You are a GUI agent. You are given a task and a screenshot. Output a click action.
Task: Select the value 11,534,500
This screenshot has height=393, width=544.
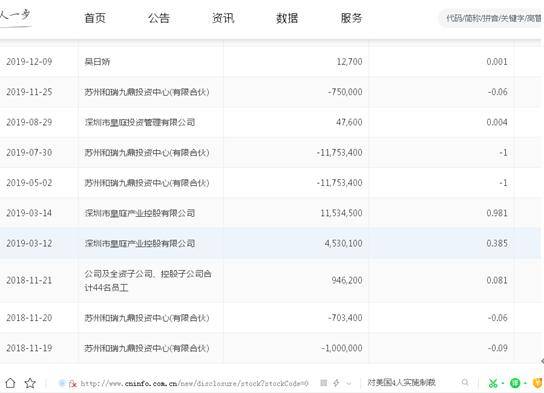click(341, 213)
